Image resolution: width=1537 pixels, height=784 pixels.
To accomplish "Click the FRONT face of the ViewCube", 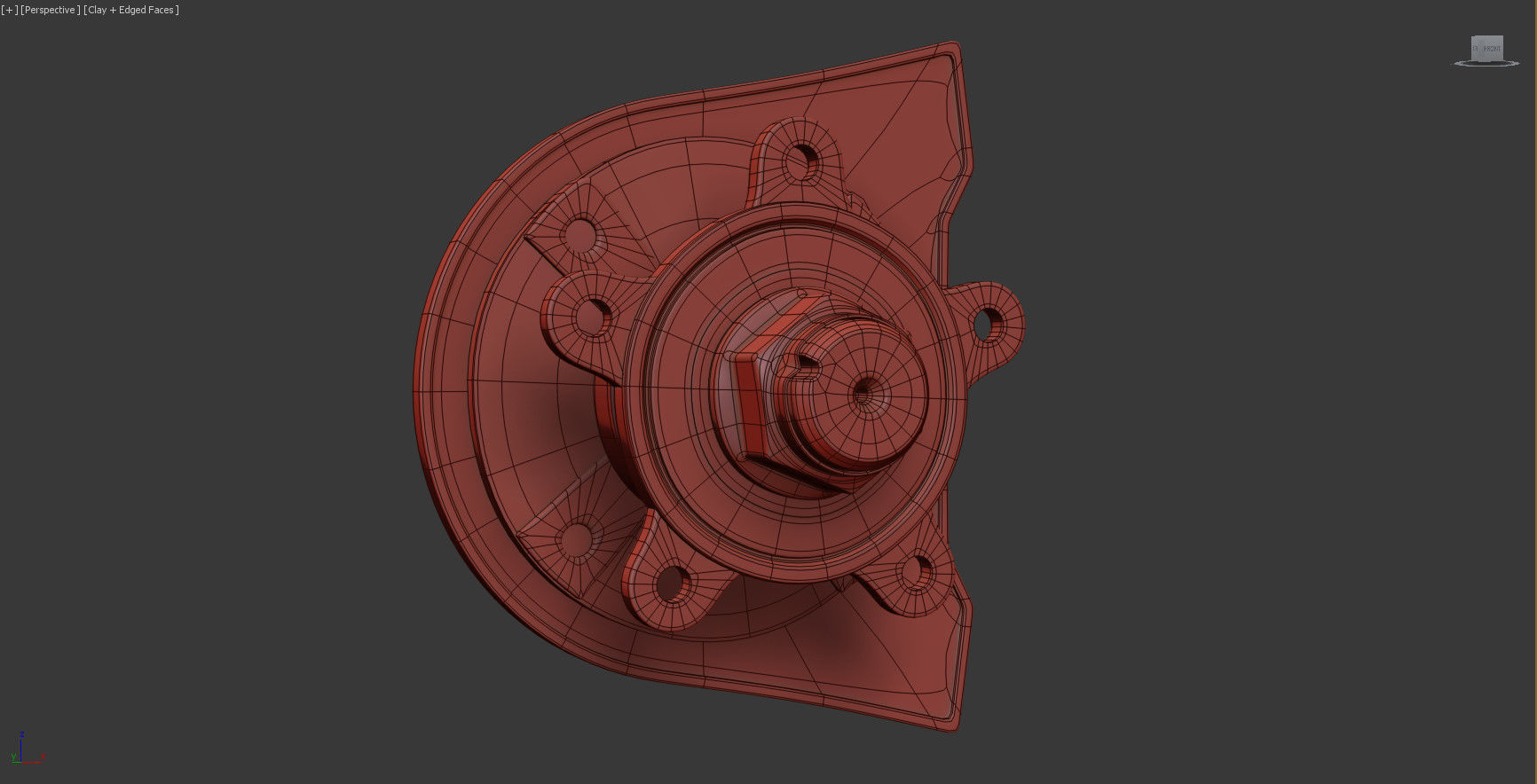I will tap(1492, 49).
